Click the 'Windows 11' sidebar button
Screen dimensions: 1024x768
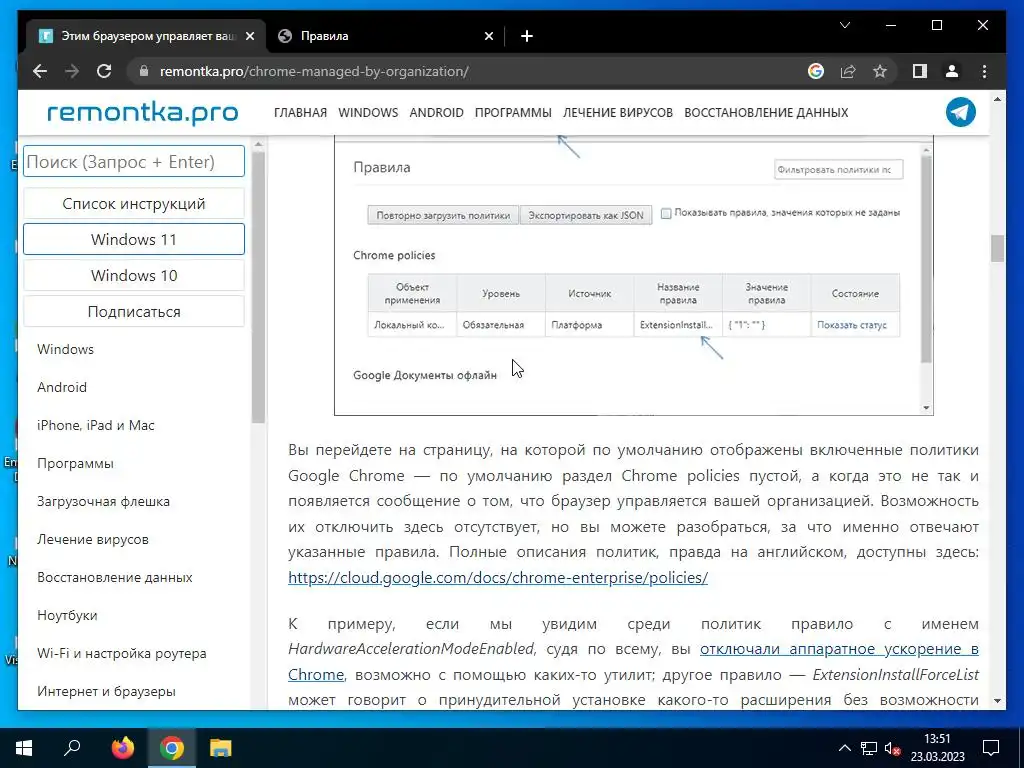click(x=134, y=239)
